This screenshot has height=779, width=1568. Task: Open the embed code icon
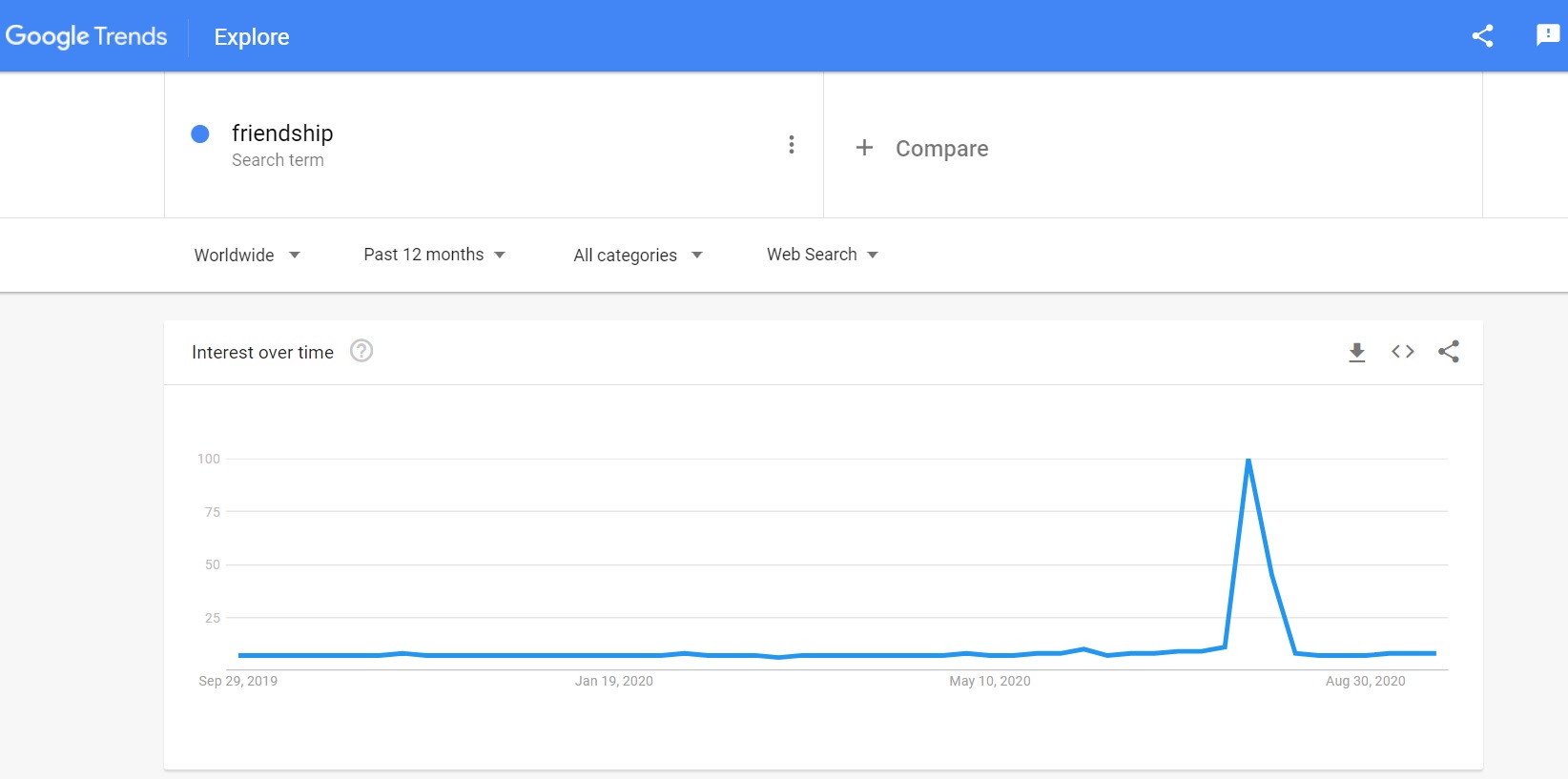coord(1402,352)
